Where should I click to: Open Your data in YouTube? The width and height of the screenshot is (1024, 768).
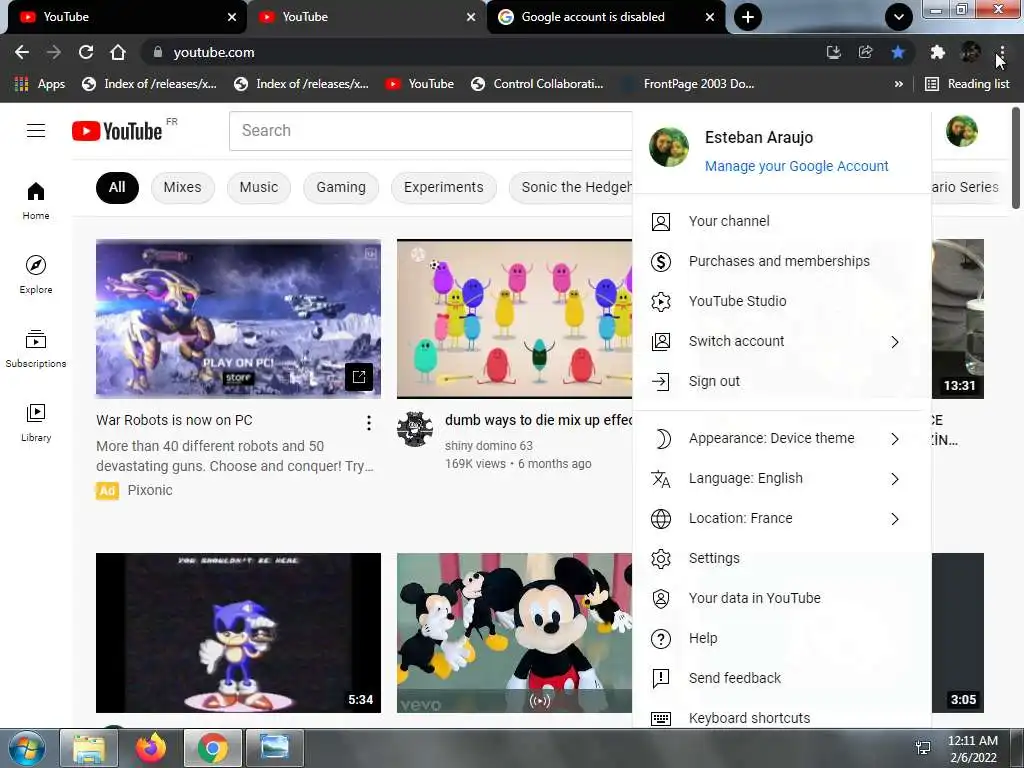[782, 598]
